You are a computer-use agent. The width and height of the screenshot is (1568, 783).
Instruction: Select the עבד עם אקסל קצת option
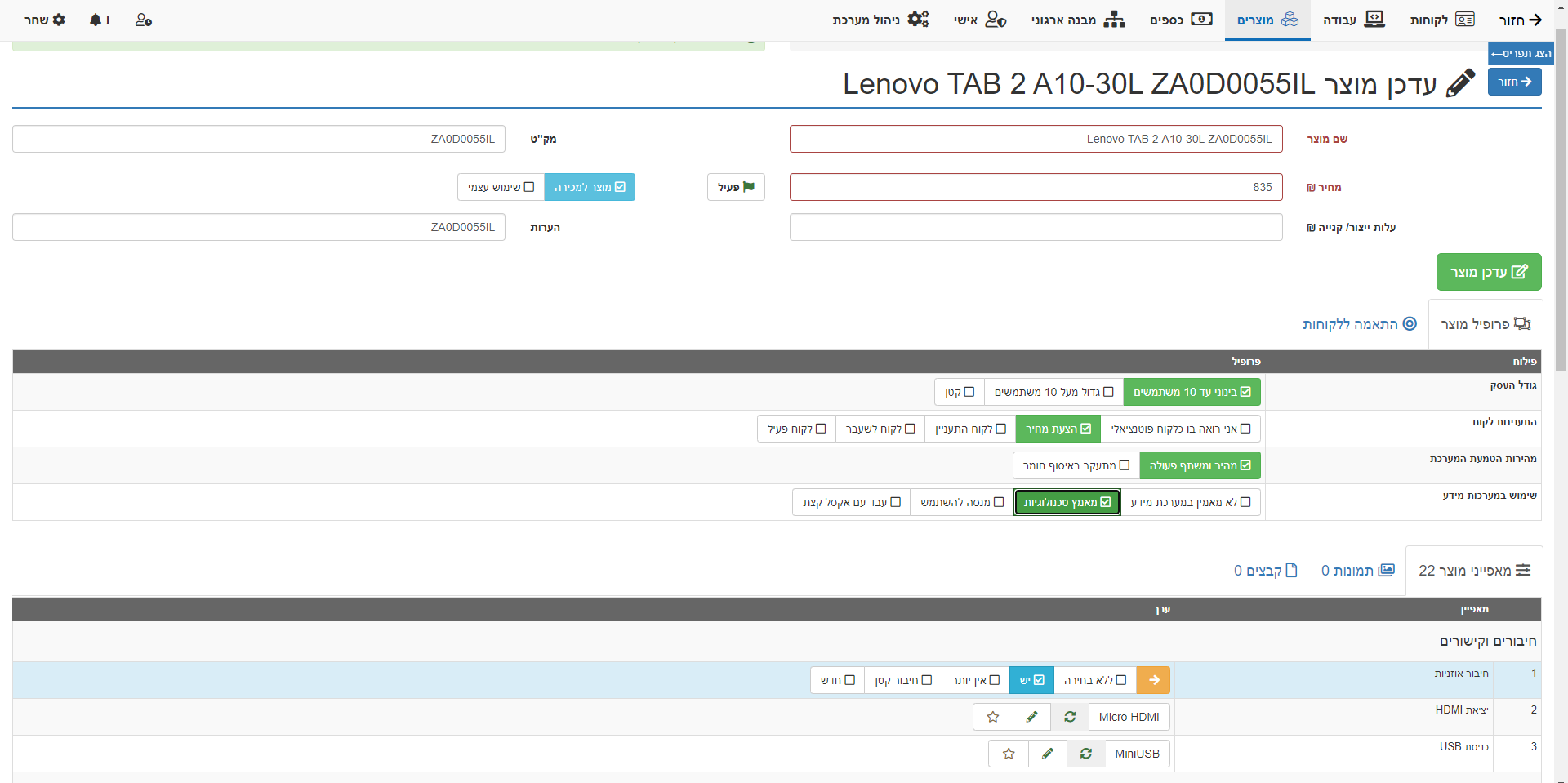[x=852, y=502]
